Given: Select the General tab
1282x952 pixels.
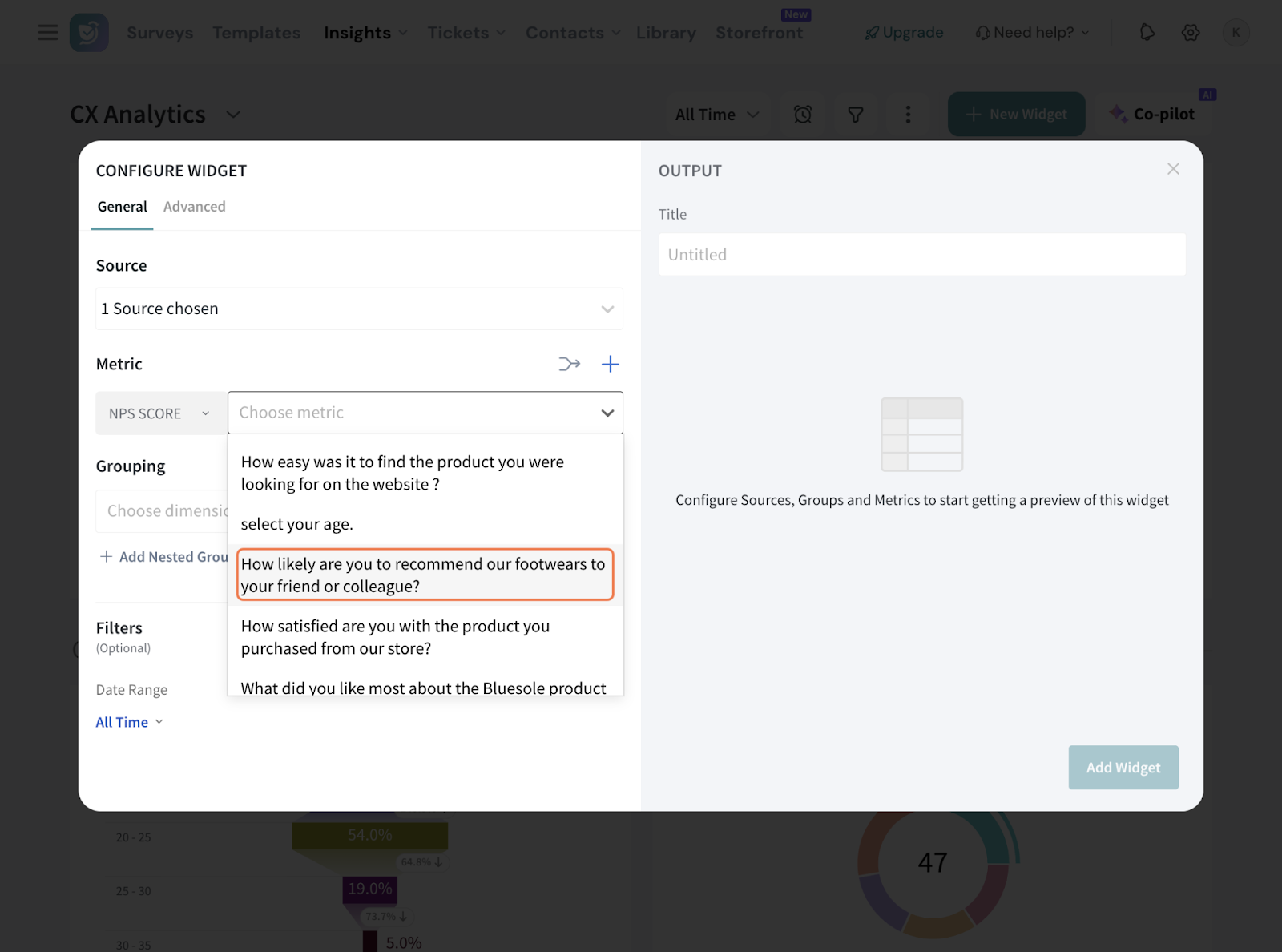Looking at the screenshot, I should point(123,207).
